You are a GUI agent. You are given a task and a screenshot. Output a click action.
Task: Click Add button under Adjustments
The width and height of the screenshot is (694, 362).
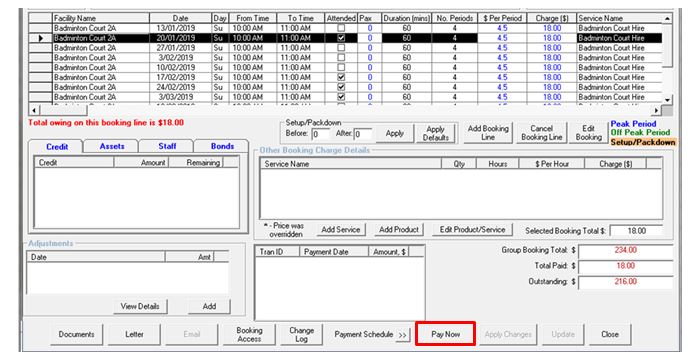click(x=209, y=306)
